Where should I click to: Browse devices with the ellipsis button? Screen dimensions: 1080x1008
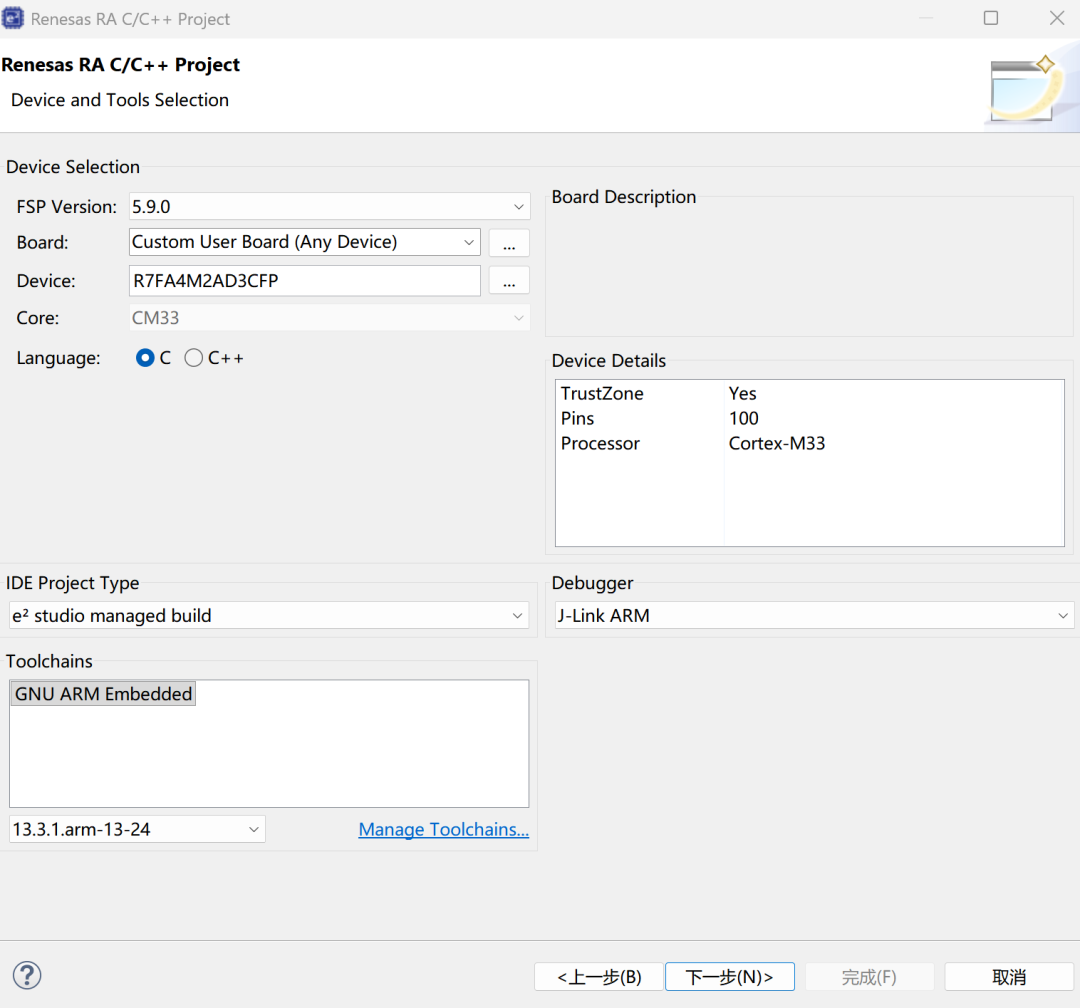coord(509,281)
